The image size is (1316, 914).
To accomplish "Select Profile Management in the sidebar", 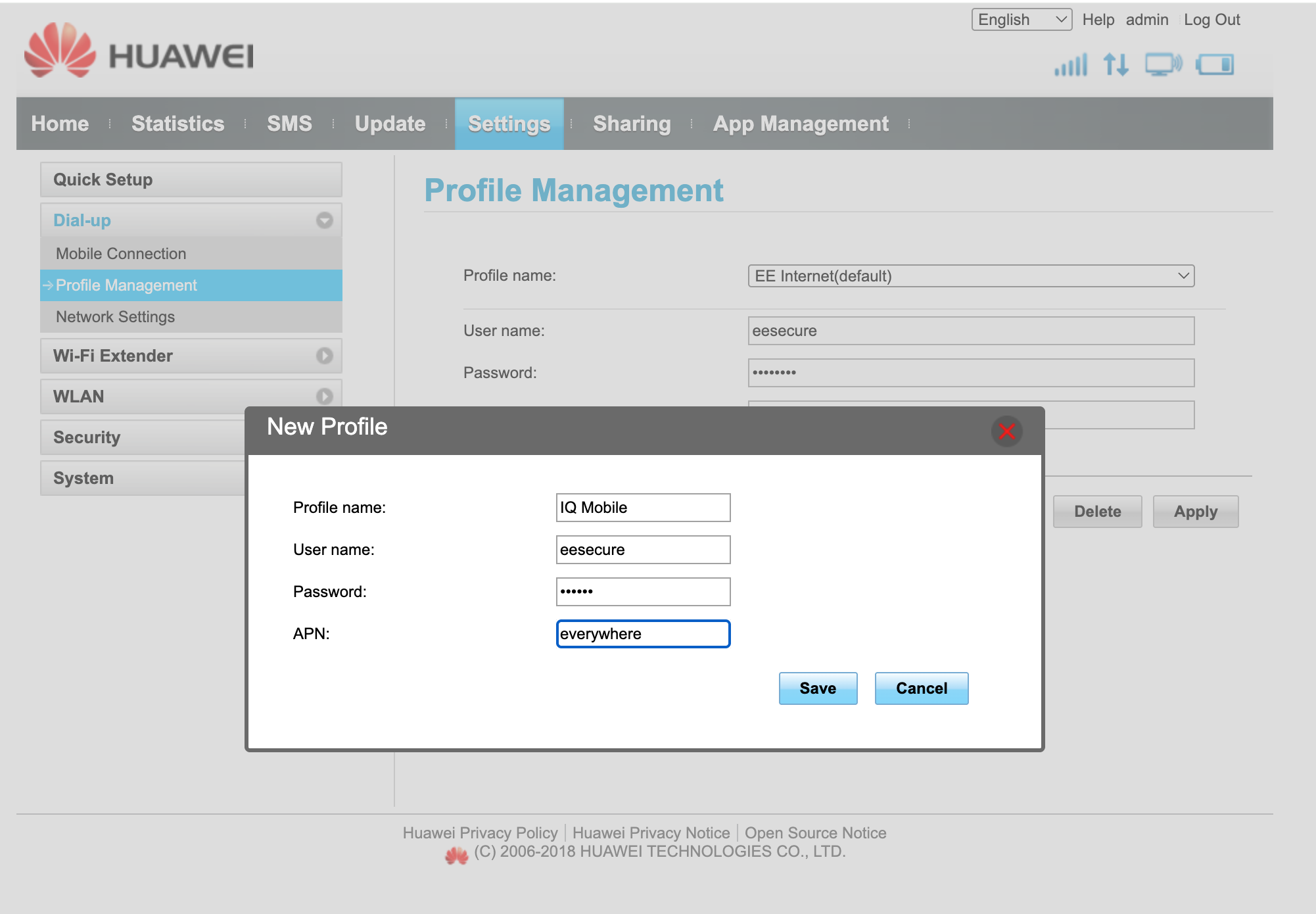I will (191, 285).
